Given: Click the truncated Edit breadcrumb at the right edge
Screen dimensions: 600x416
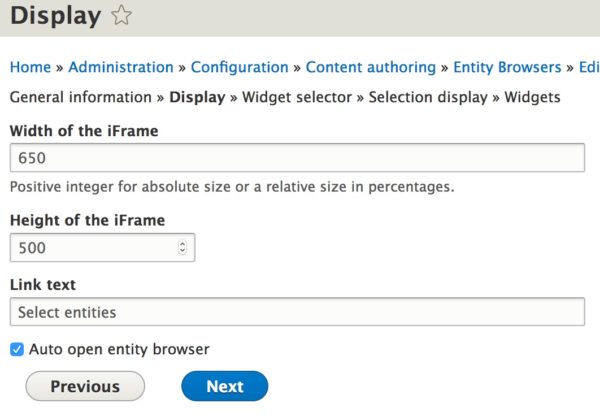Looking at the screenshot, I should click(x=589, y=67).
